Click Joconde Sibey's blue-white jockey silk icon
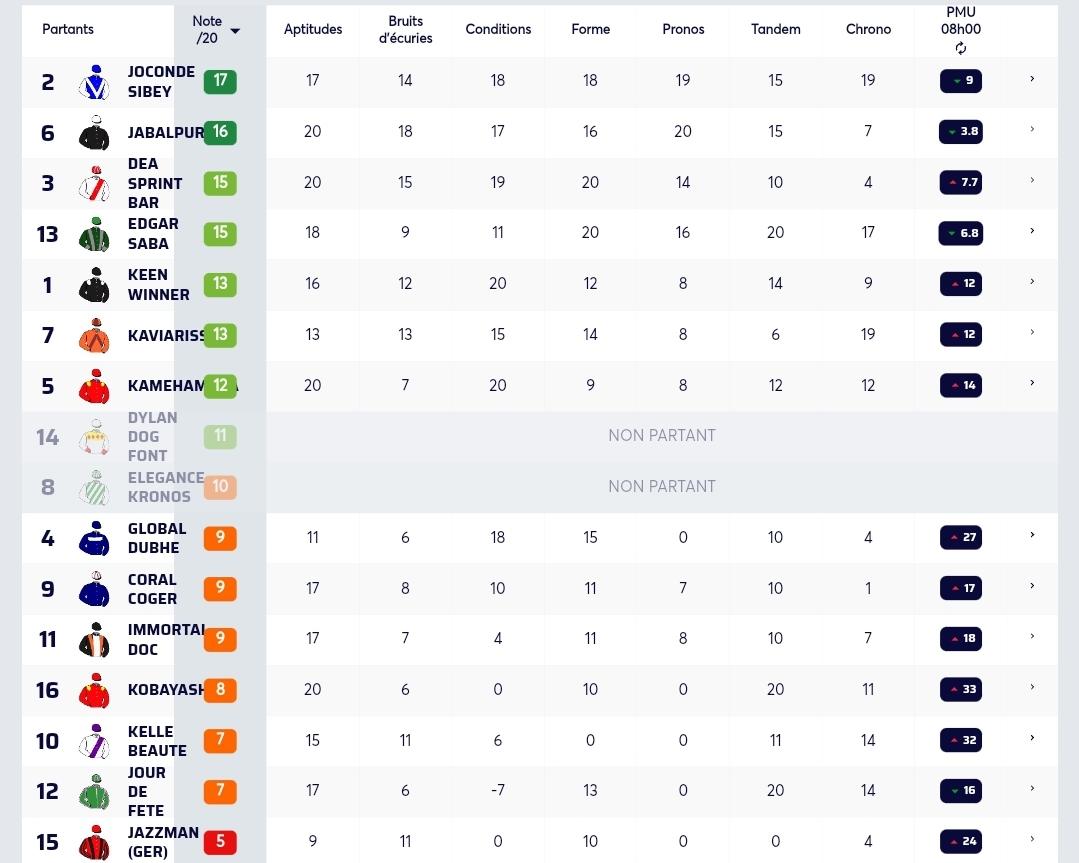1079x863 pixels. 95,82
